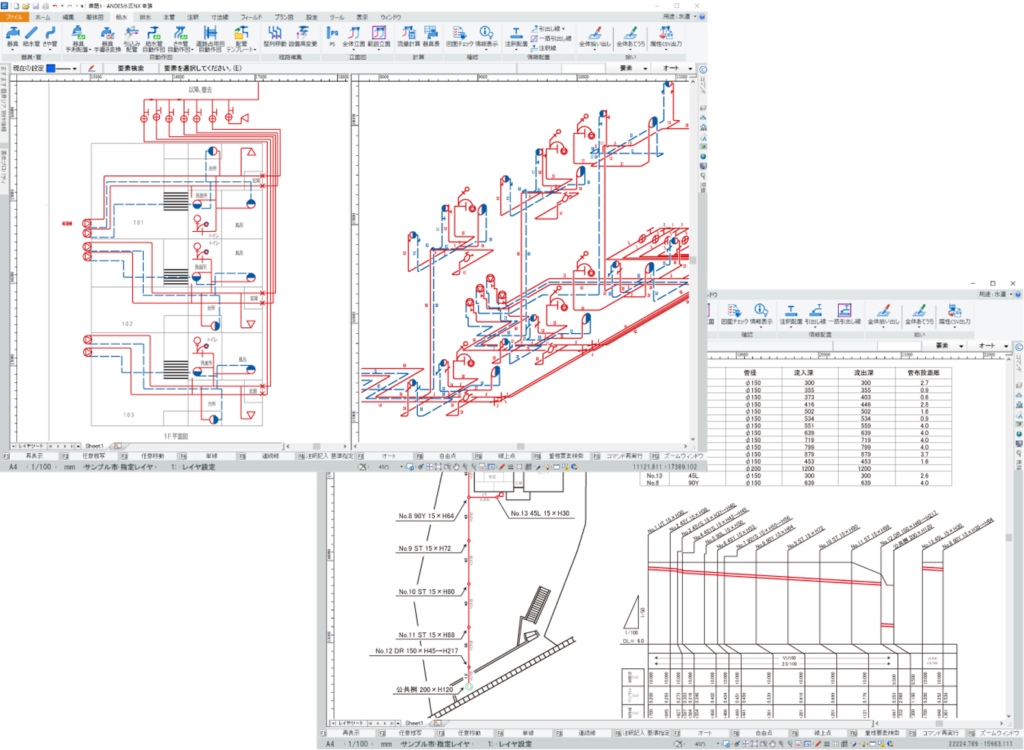
Task: Click the 注釈配置 annotation placement tool
Action: coord(517,38)
